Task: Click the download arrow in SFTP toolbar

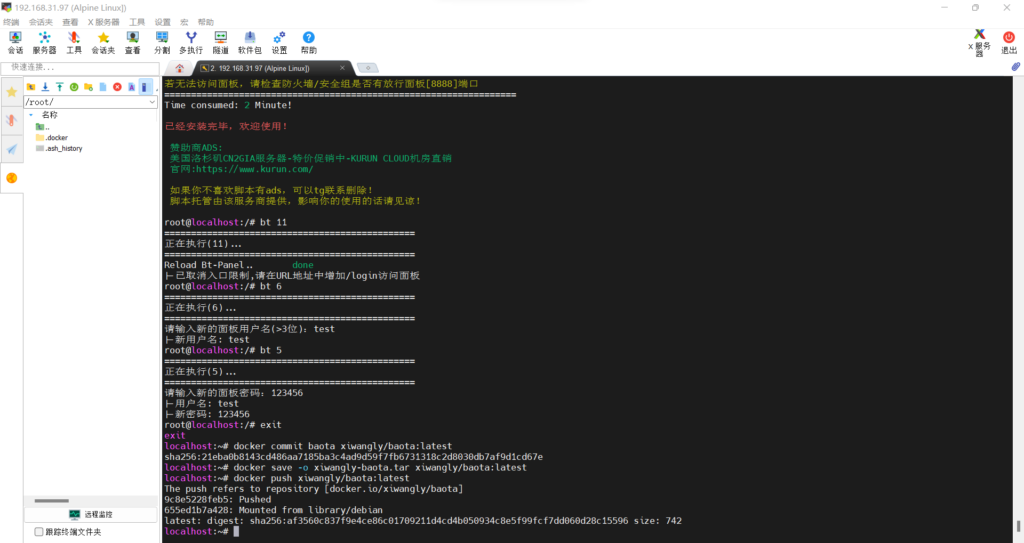Action: tap(45, 87)
